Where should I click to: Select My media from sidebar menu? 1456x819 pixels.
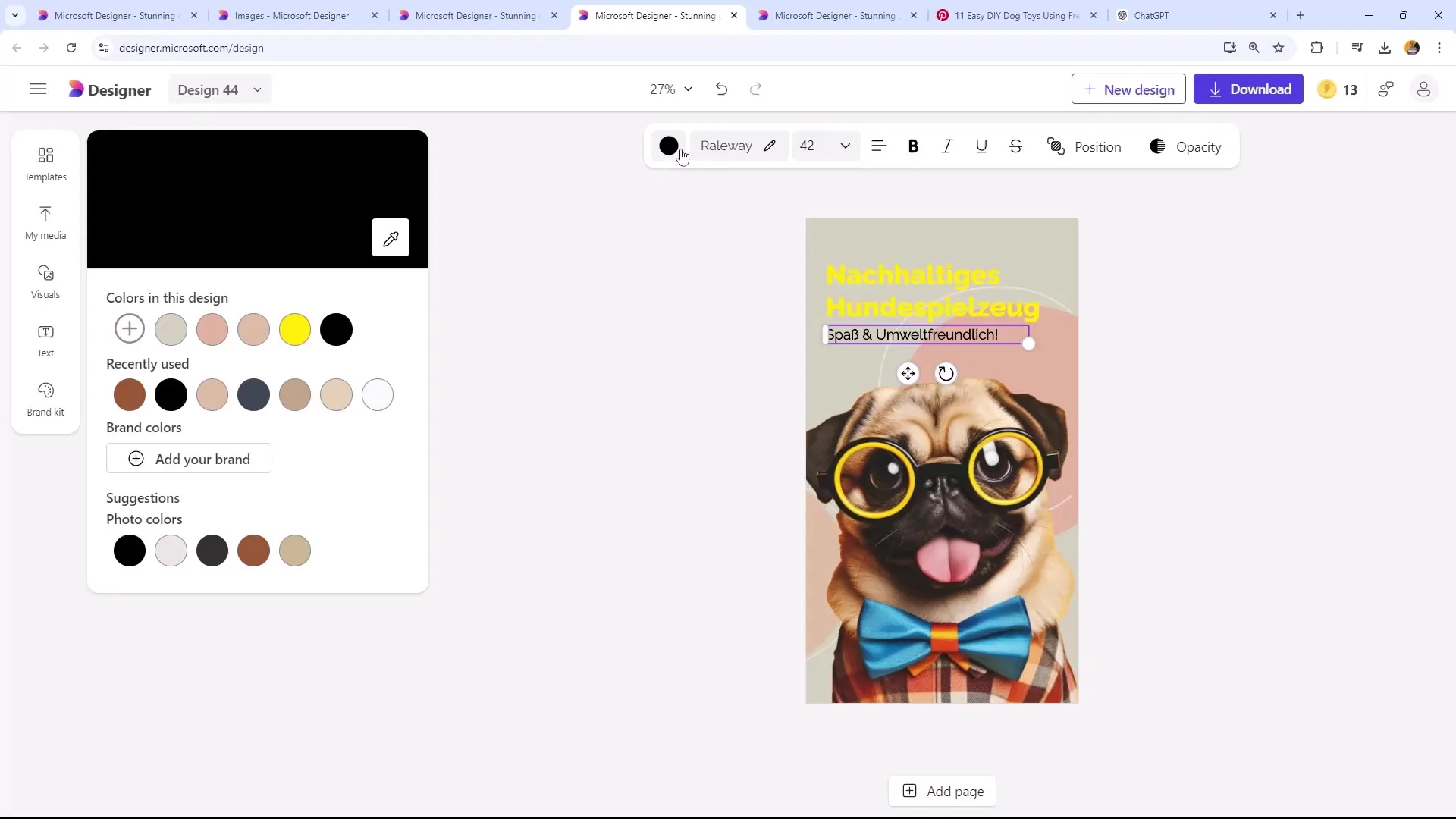tap(45, 222)
